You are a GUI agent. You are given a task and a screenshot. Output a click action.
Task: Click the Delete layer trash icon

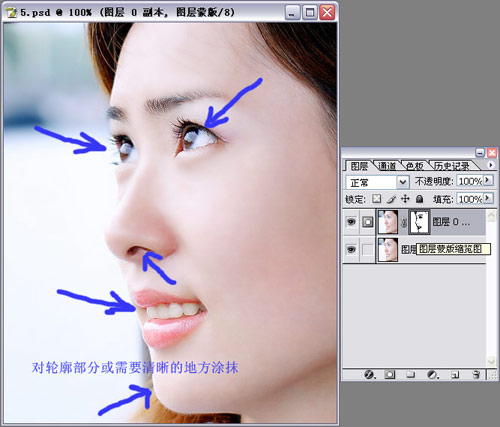[x=476, y=375]
